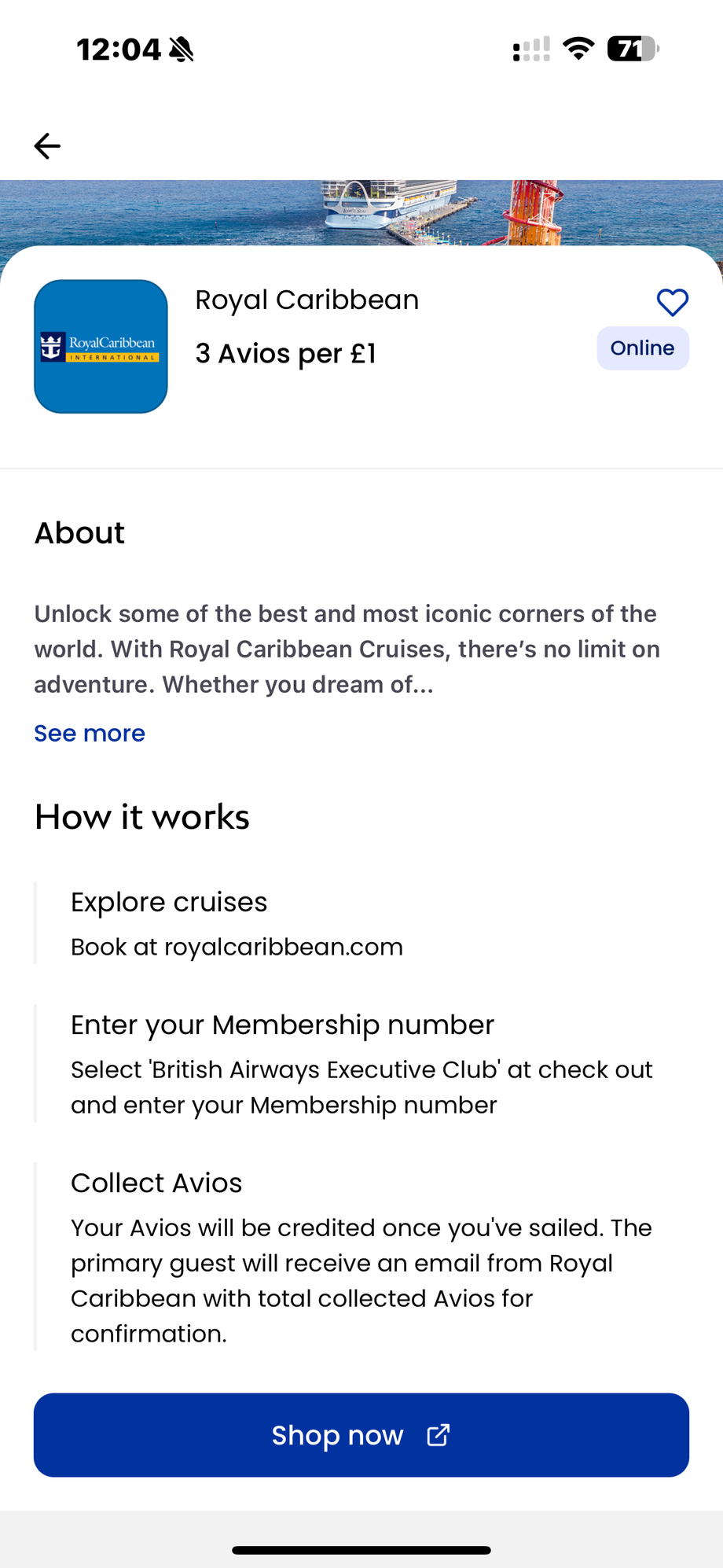
Task: Tap the back arrow icon
Action: (x=47, y=146)
